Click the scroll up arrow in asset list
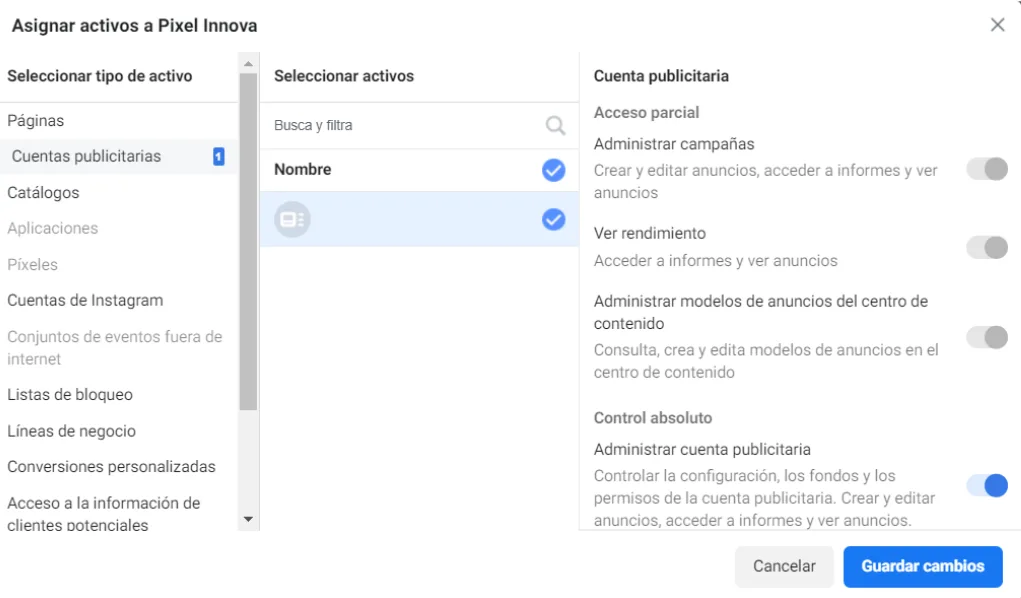1021x598 pixels. coord(249,64)
